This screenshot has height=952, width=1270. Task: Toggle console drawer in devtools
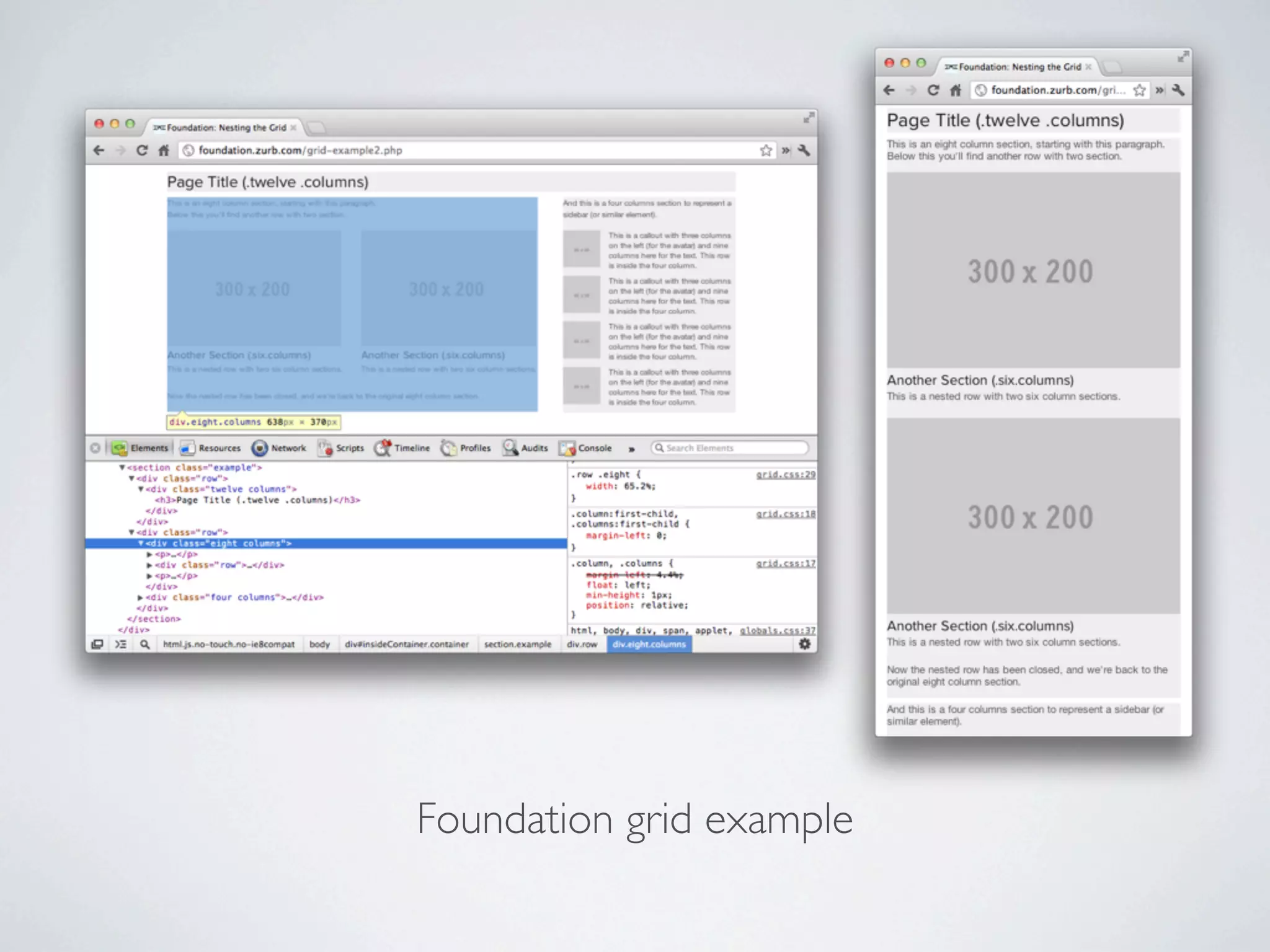(121, 645)
